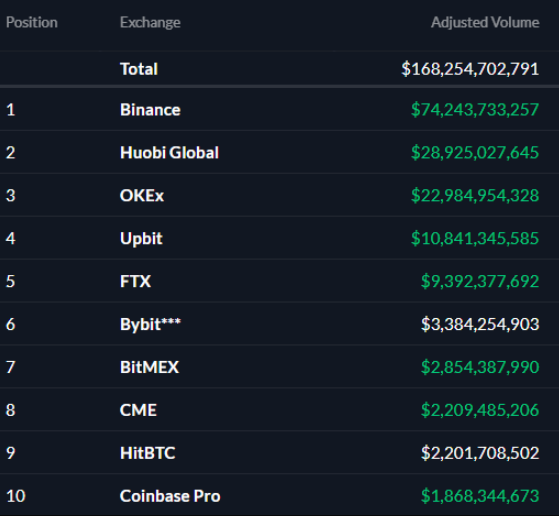Select Bybit volume $3,384,254,903
The image size is (559, 516).
(x=480, y=325)
